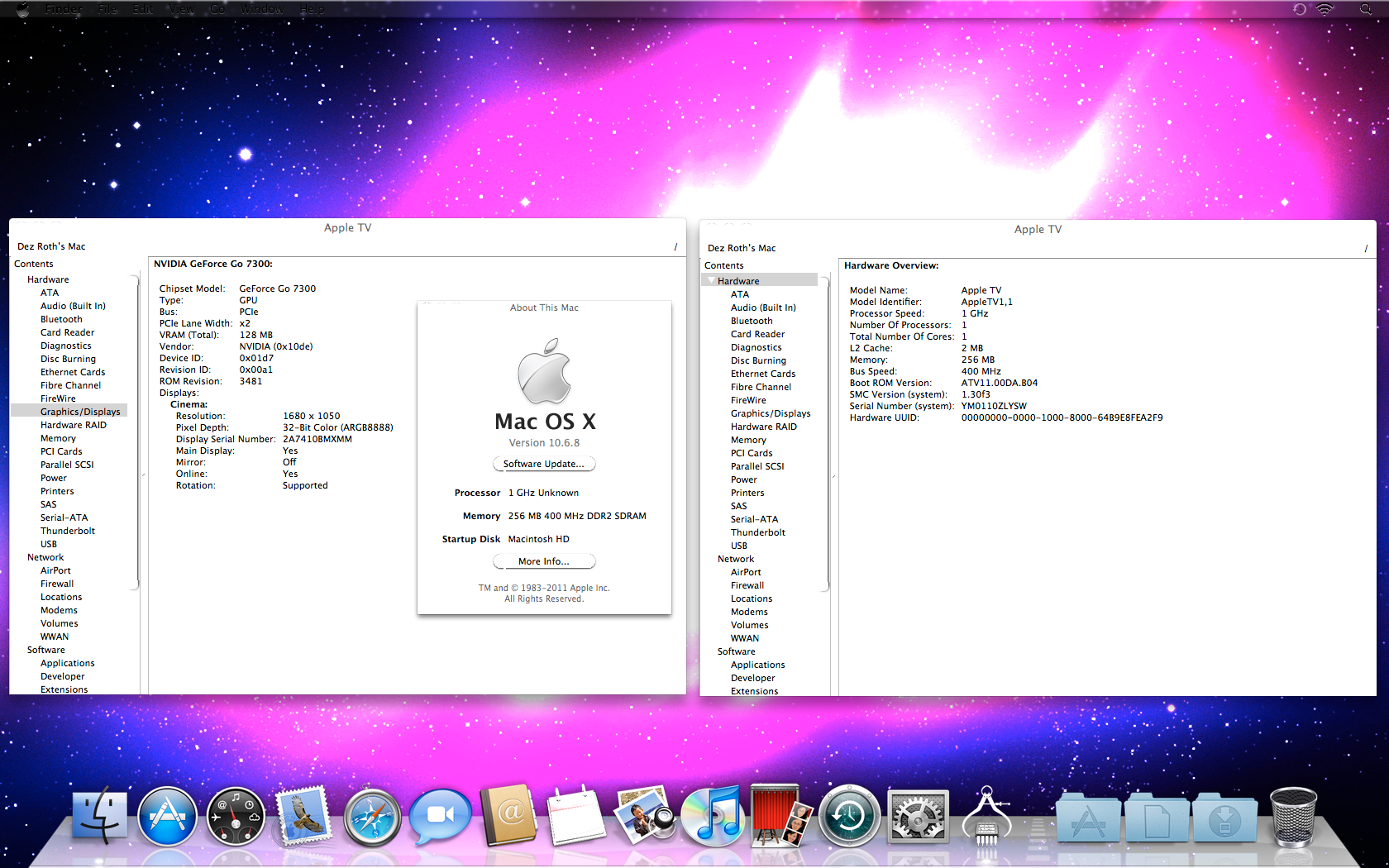The width and height of the screenshot is (1389, 868).
Task: Click the Version 10.6.8 text
Action: (544, 443)
